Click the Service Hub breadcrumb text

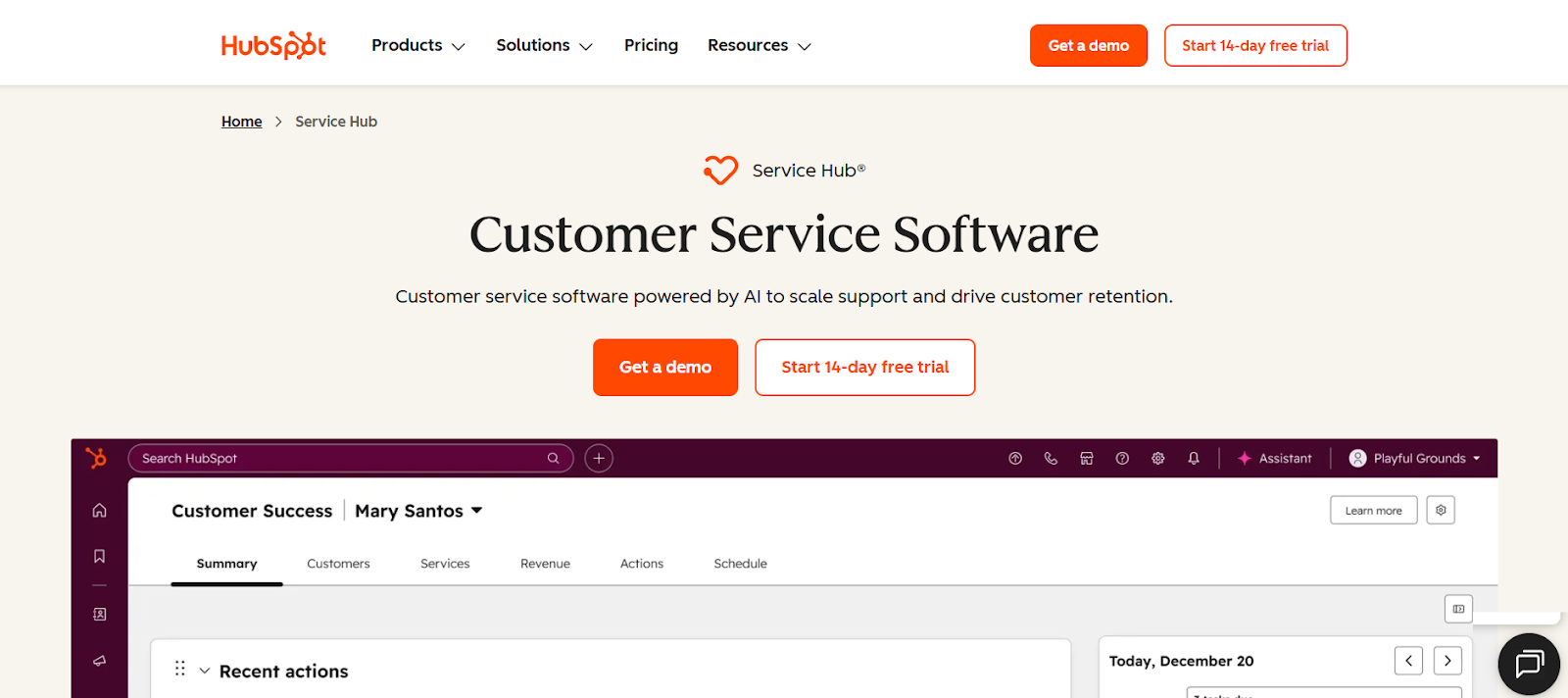point(336,122)
